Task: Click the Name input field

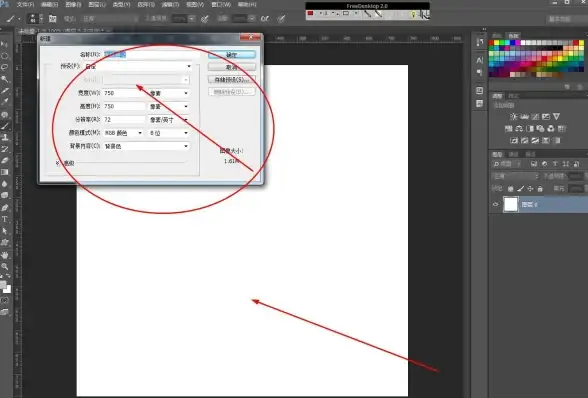Action: 152,55
